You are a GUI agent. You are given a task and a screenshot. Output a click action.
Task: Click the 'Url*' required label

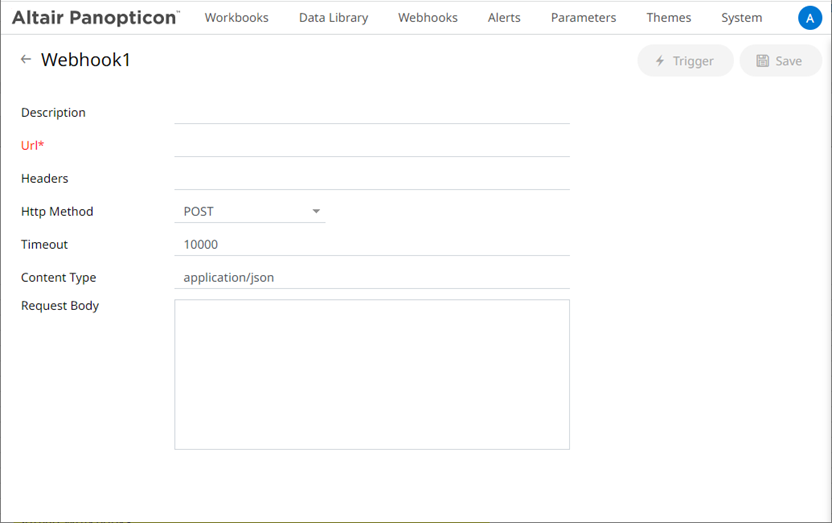32,145
